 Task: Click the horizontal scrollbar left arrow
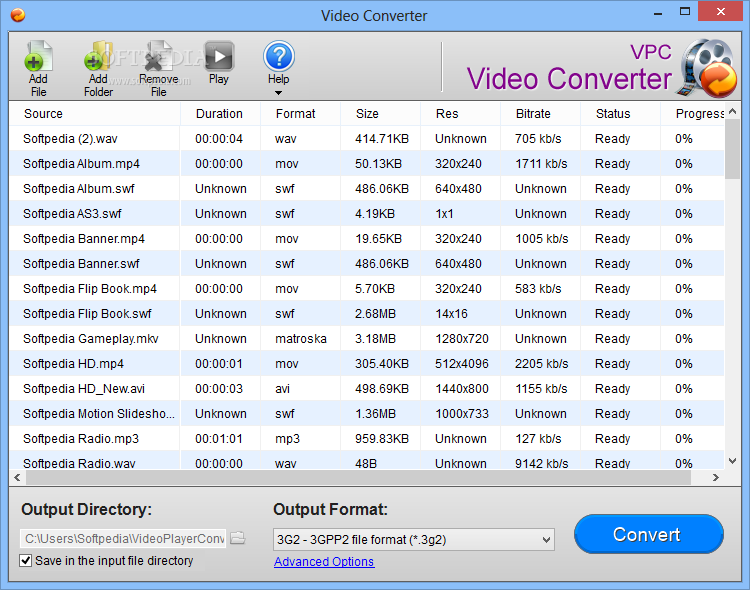point(17,477)
